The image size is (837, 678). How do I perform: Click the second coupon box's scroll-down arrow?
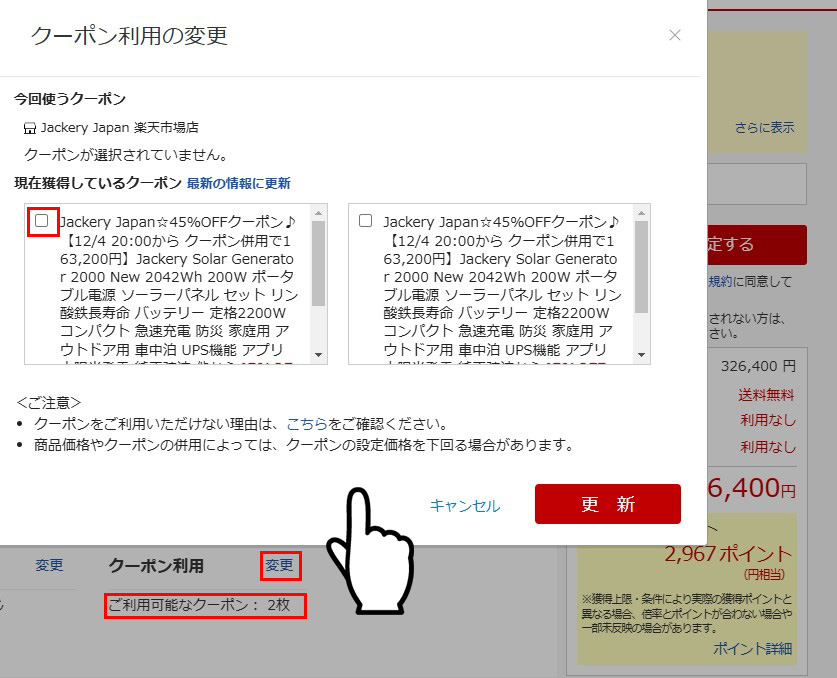[642, 355]
